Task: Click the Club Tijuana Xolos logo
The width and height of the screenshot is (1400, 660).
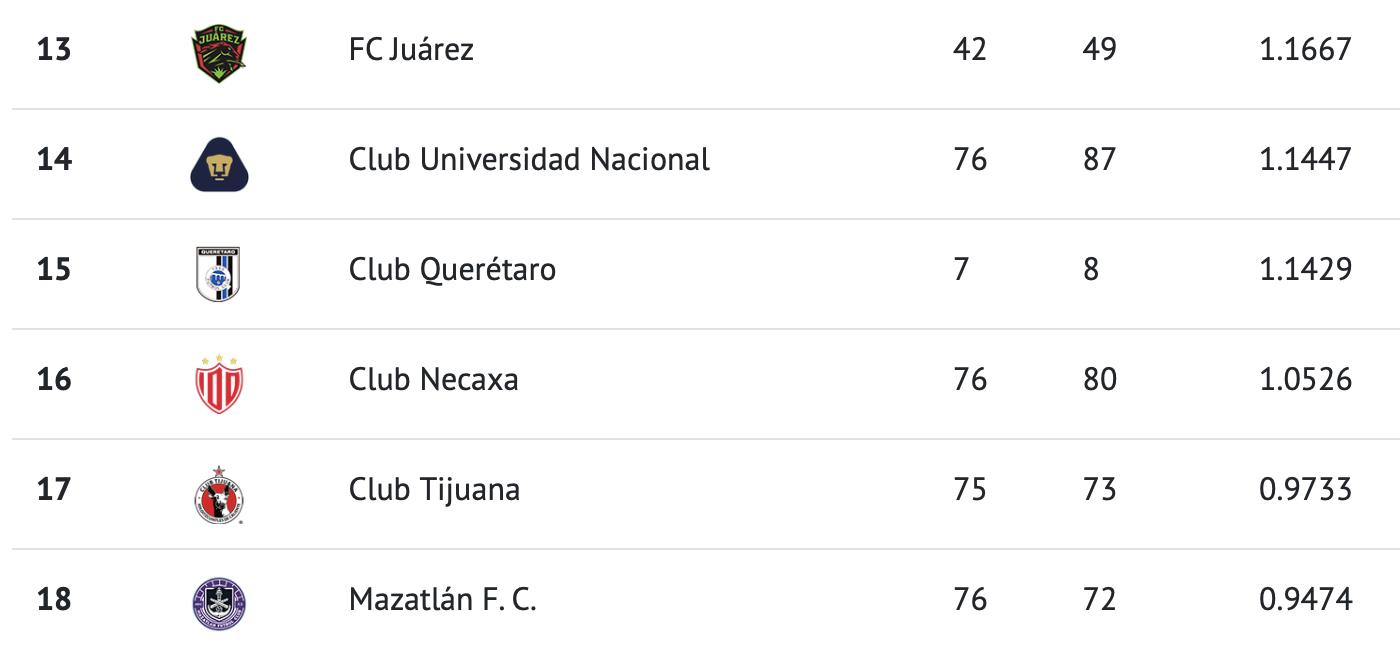Action: [219, 492]
